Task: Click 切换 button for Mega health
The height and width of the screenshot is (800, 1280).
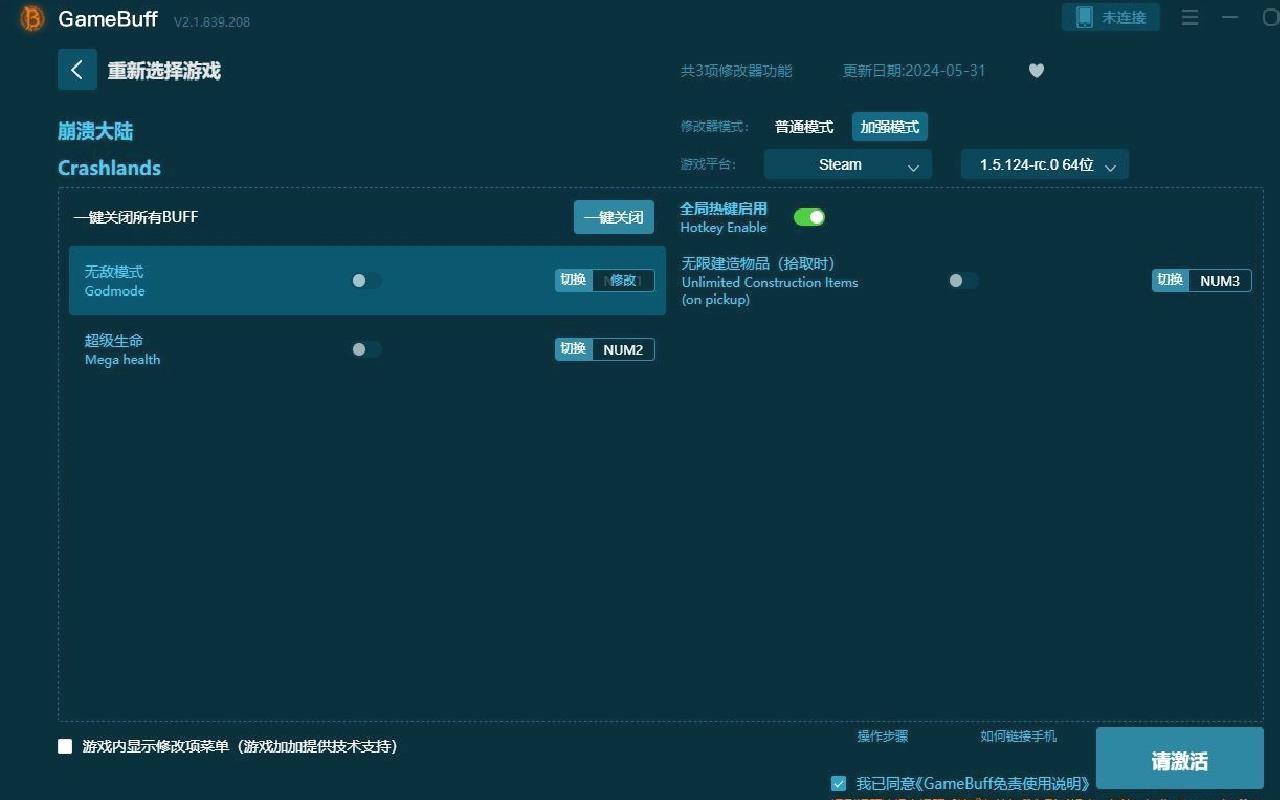Action: click(x=574, y=349)
